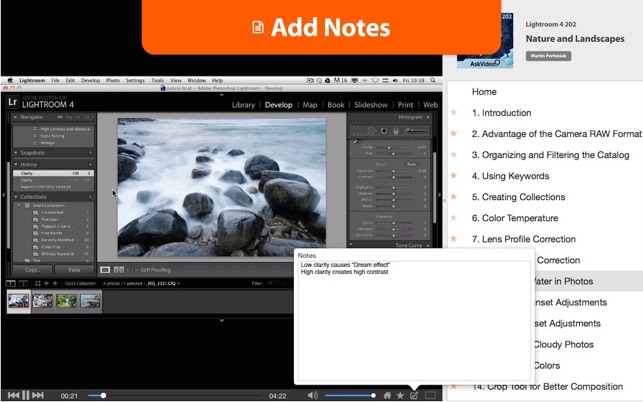Click the fullscreen rectangle icon
643x402 pixels.
pos(430,395)
